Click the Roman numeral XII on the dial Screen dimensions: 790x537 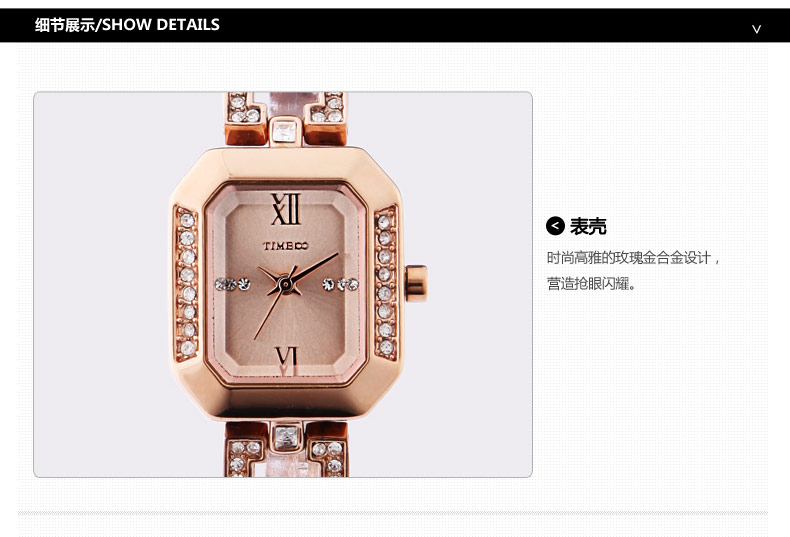click(x=286, y=209)
